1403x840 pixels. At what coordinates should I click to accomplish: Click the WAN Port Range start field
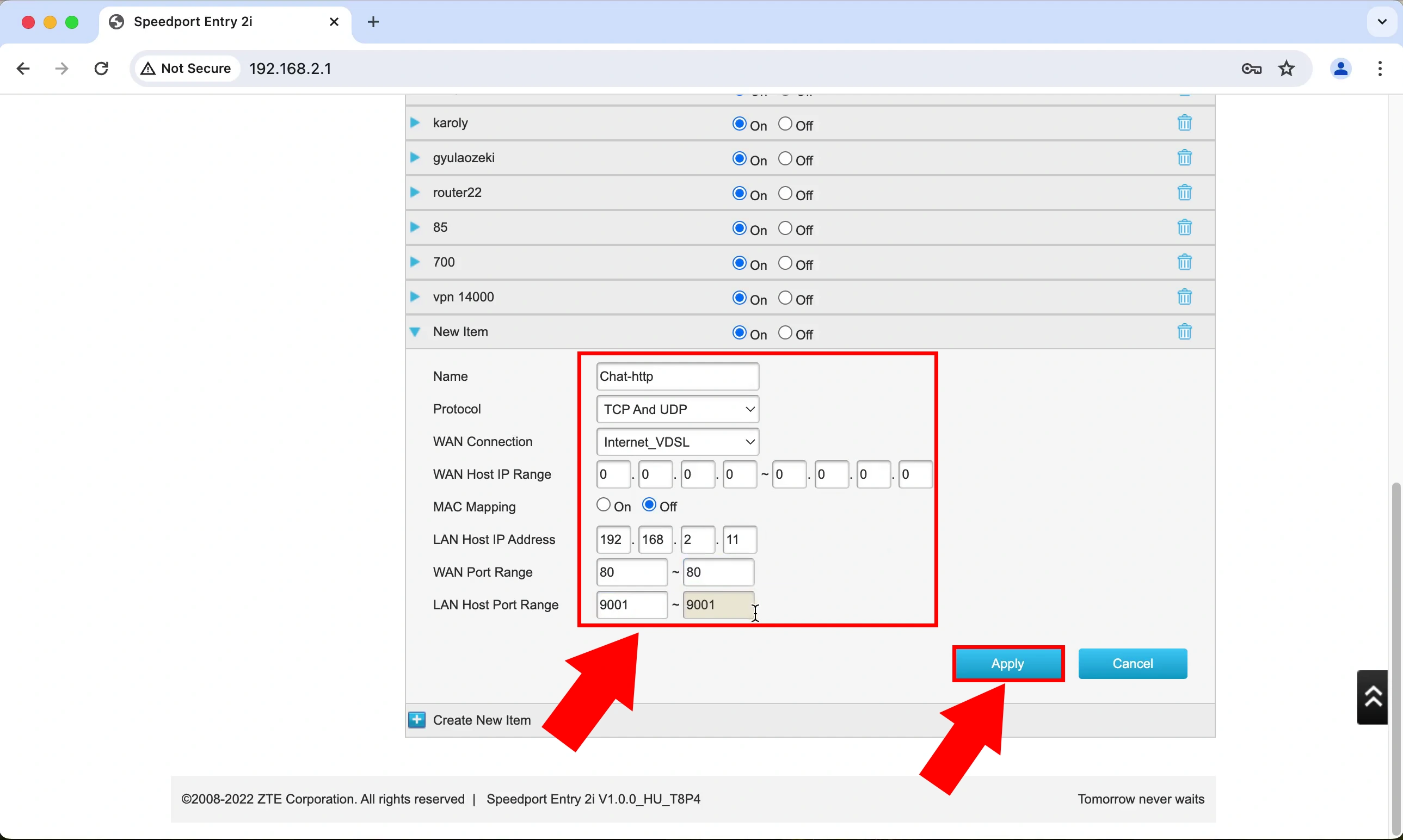pos(632,572)
